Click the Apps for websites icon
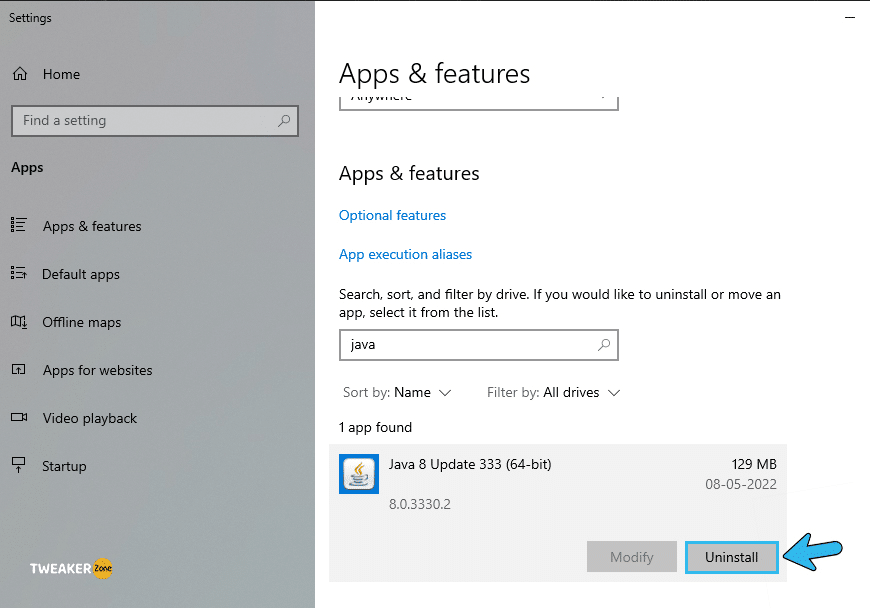 pyautogui.click(x=19, y=369)
